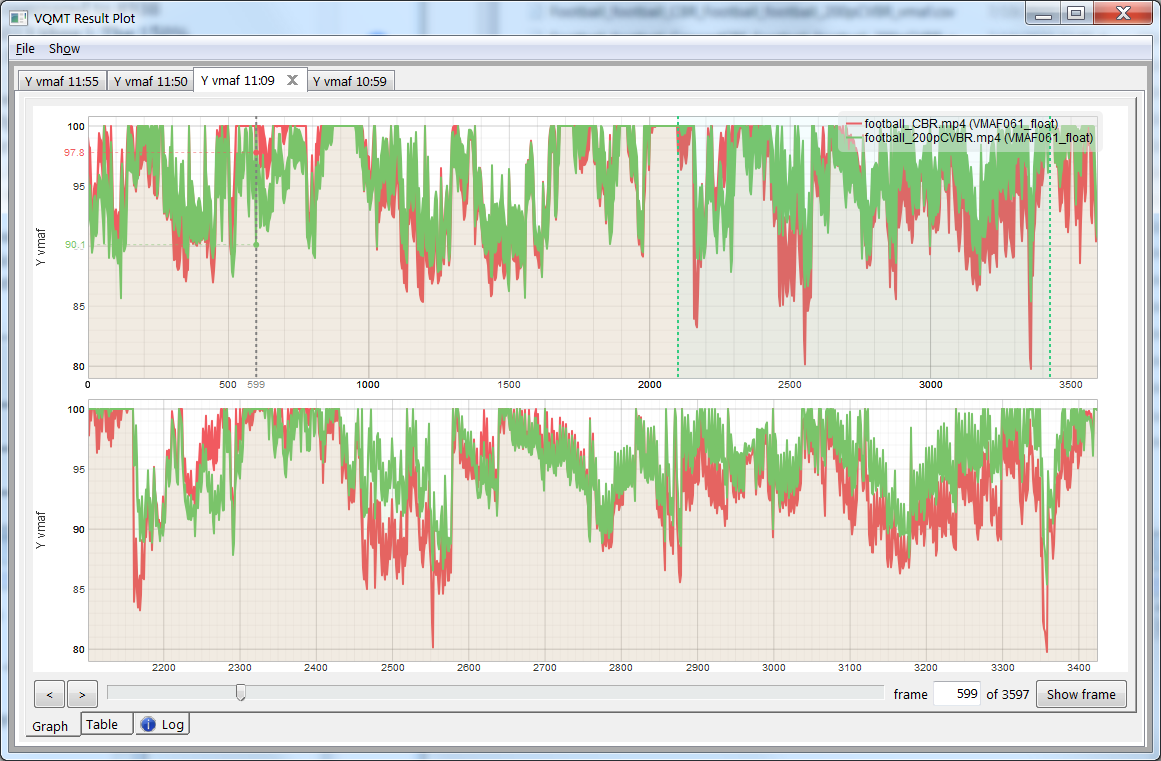The image size is (1161, 761).
Task: Open the File menu
Action: (25, 48)
